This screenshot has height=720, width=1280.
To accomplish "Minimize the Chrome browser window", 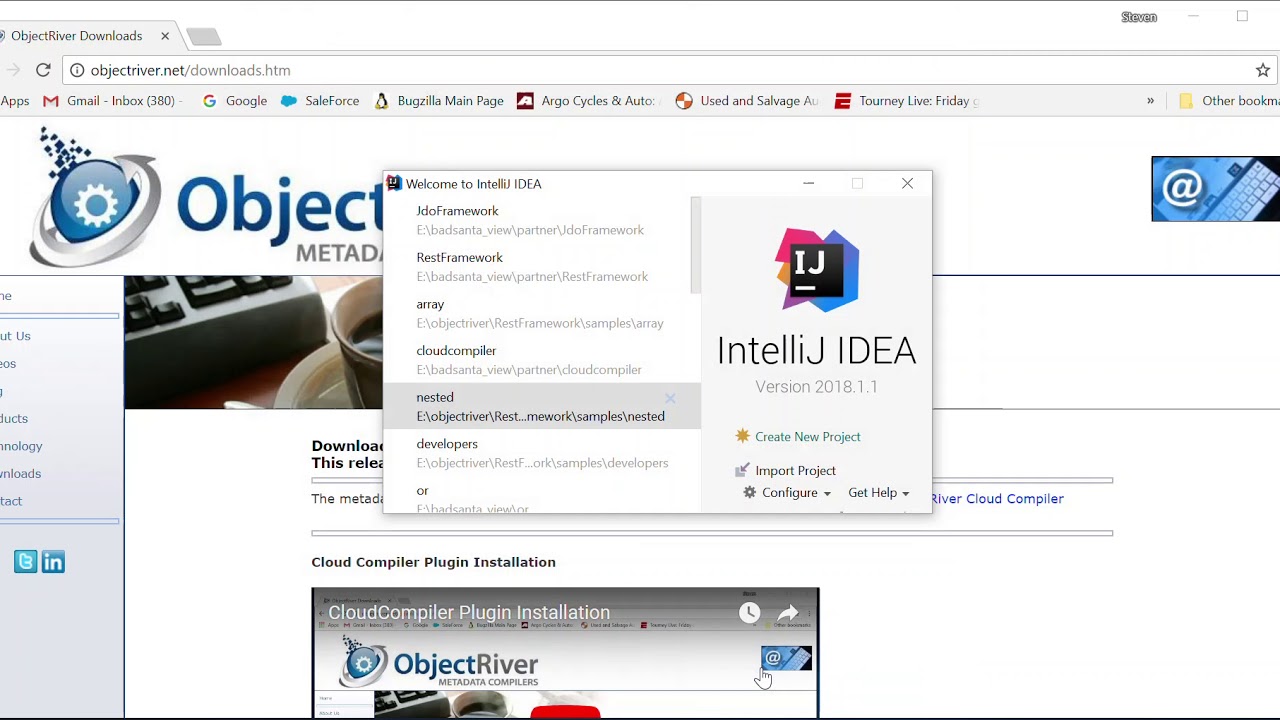I will (x=1193, y=16).
